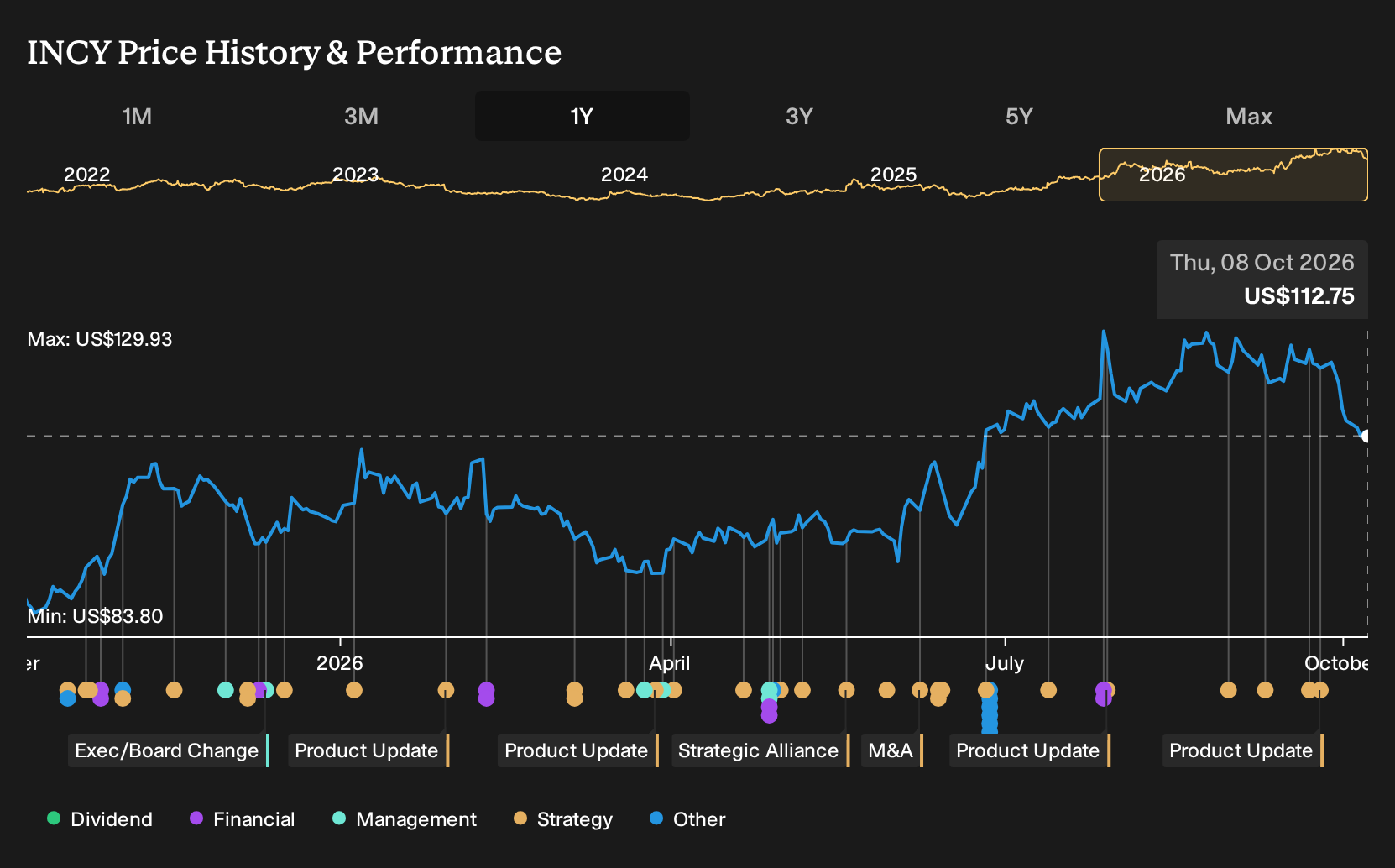Open Product Update label right of Exec/Board Change
The height and width of the screenshot is (868, 1395).
(x=368, y=750)
